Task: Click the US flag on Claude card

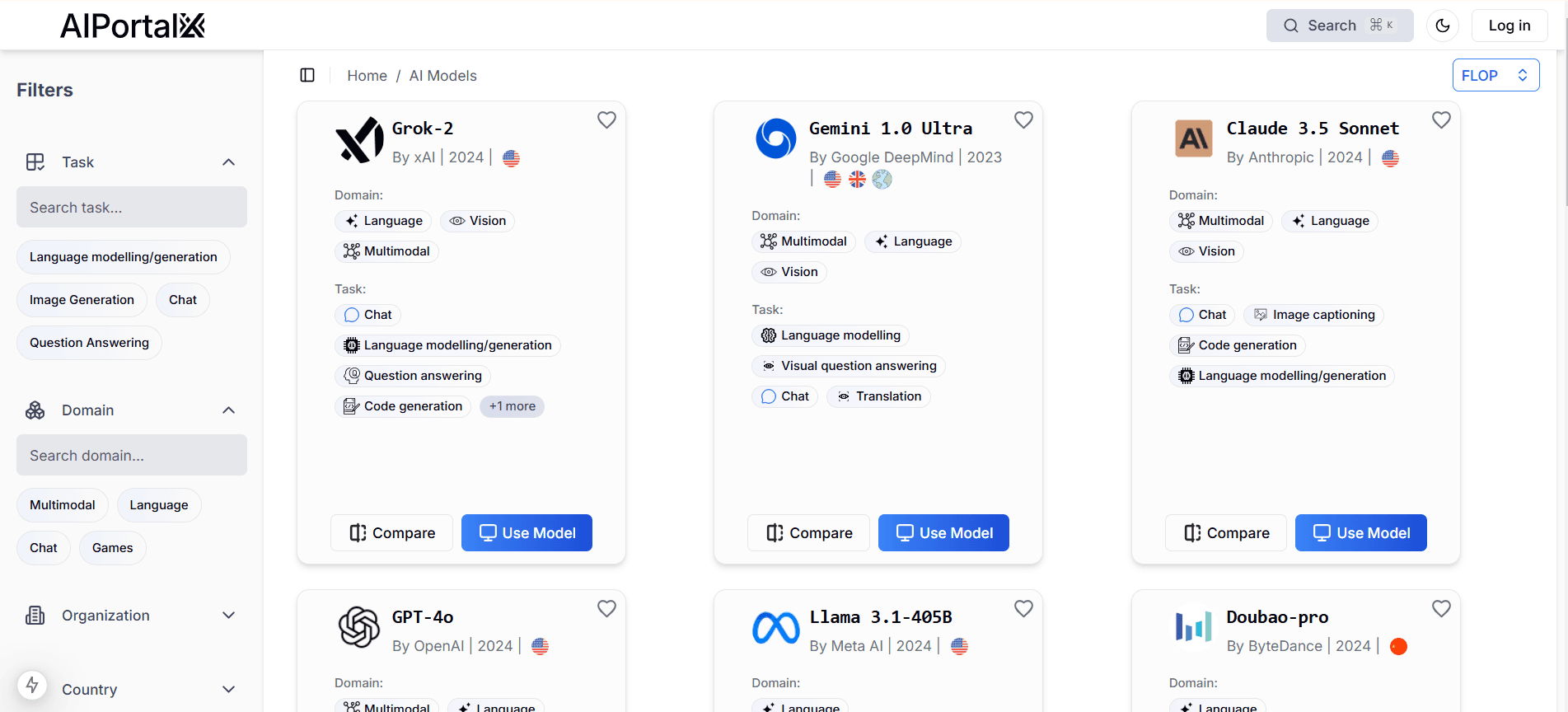Action: (1390, 158)
